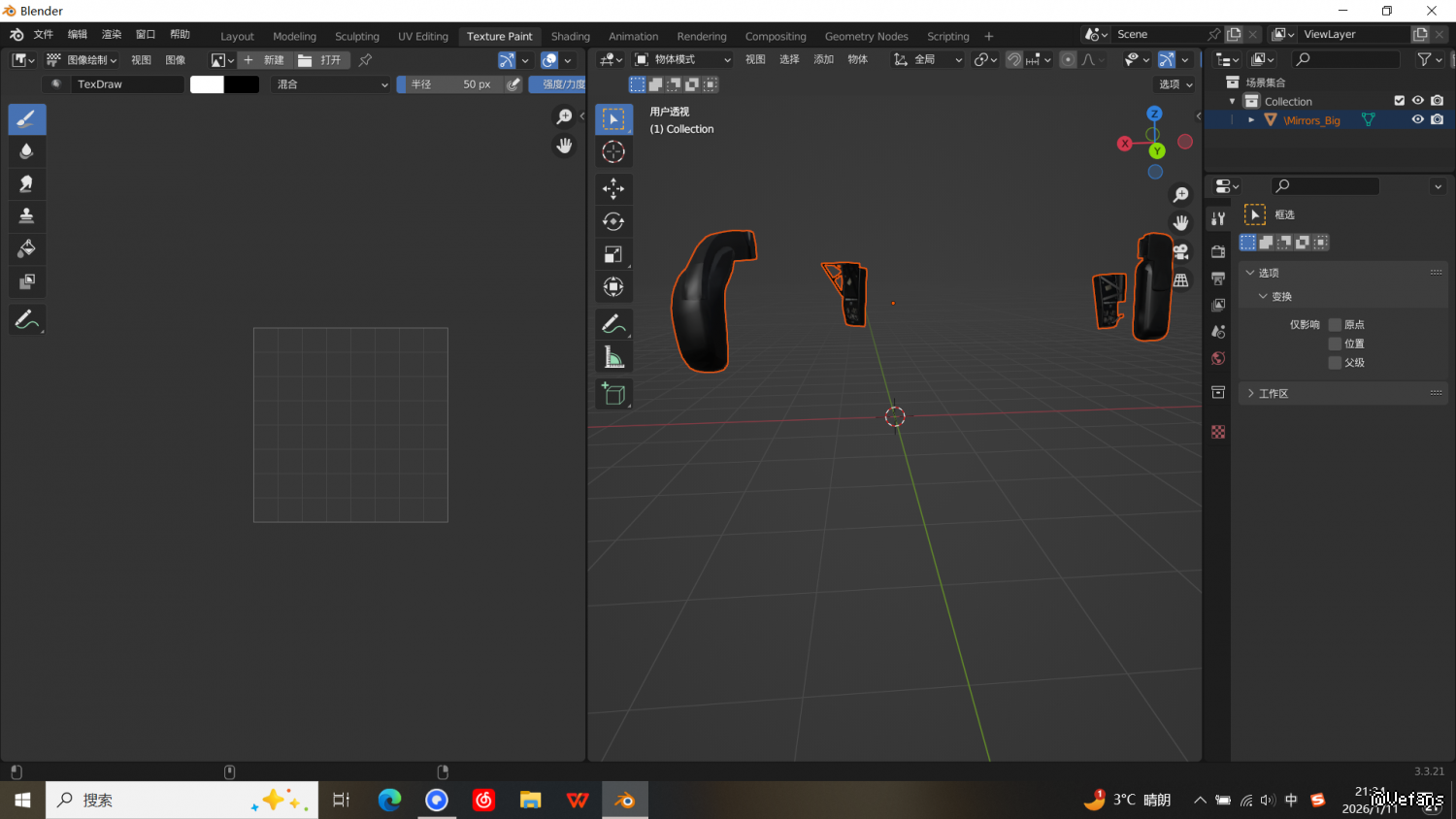Select the Clone stamp tool
Viewport: 1456px width, 819px height.
coord(27,215)
